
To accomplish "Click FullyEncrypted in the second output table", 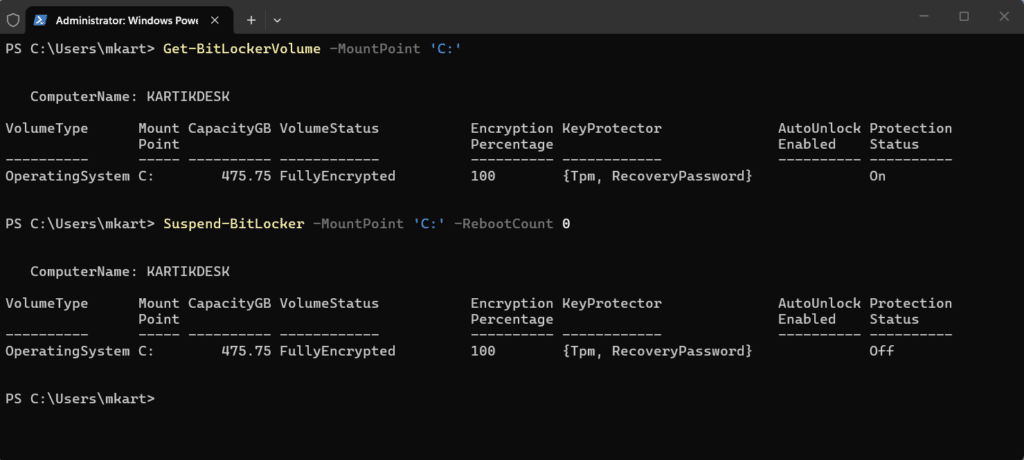I will pyautogui.click(x=337, y=351).
